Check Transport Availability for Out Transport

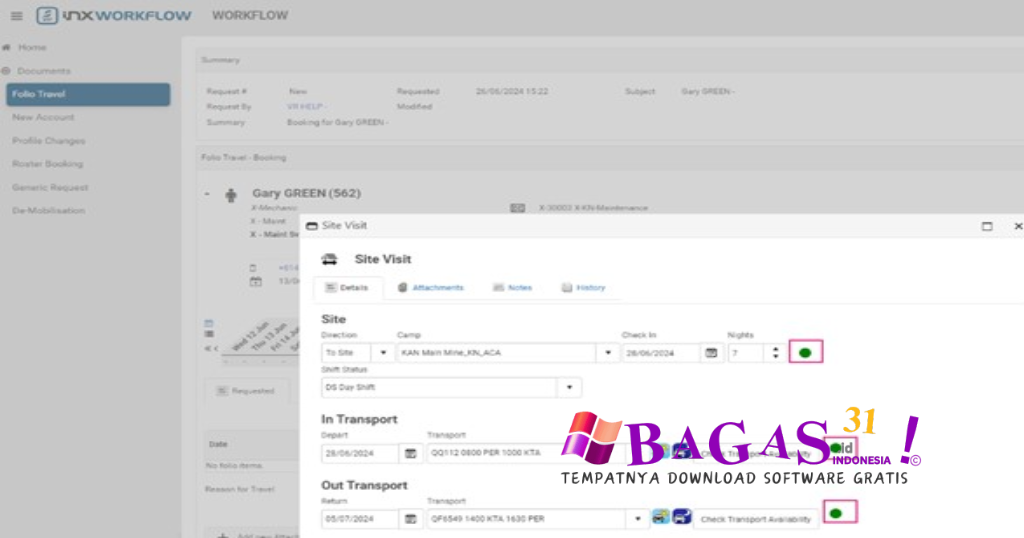(756, 520)
